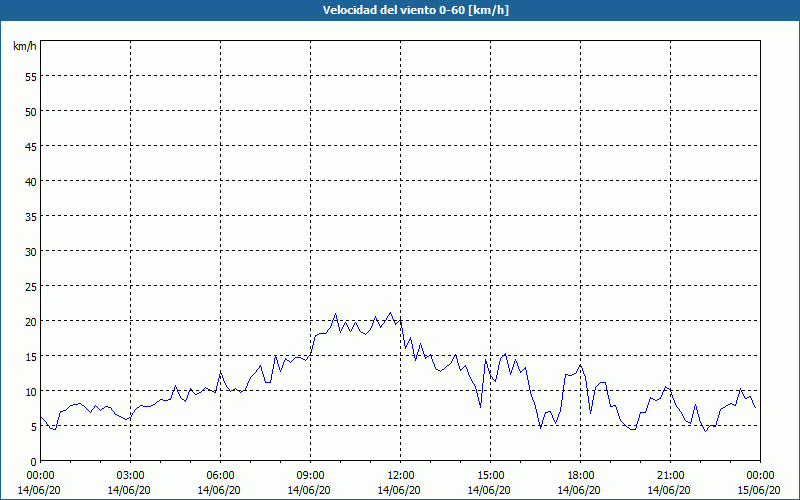Click the 40 value on the y-axis
The height and width of the screenshot is (500, 800).
(31, 182)
